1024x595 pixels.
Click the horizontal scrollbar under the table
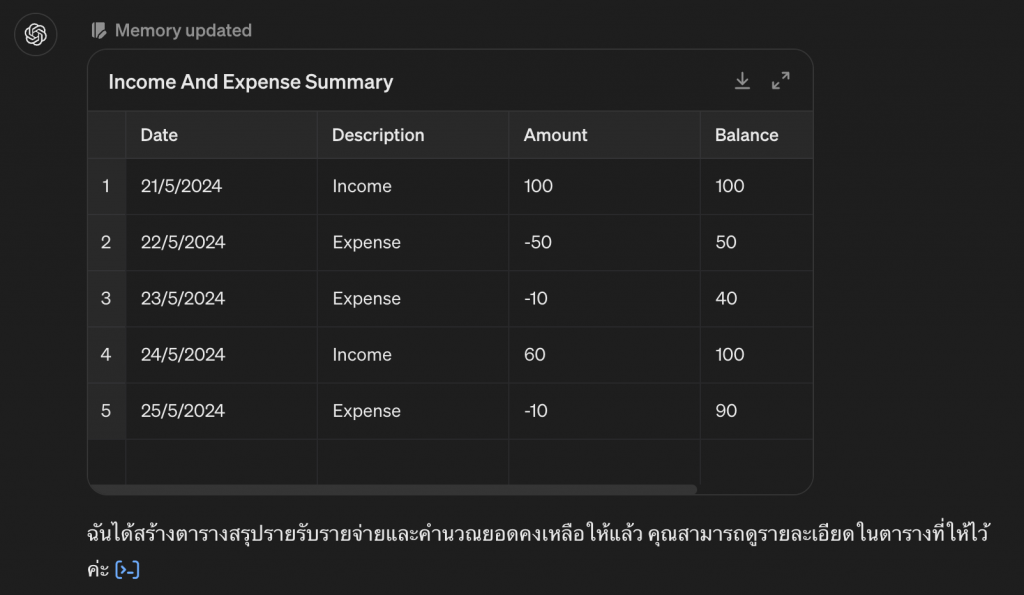pyautogui.click(x=392, y=489)
